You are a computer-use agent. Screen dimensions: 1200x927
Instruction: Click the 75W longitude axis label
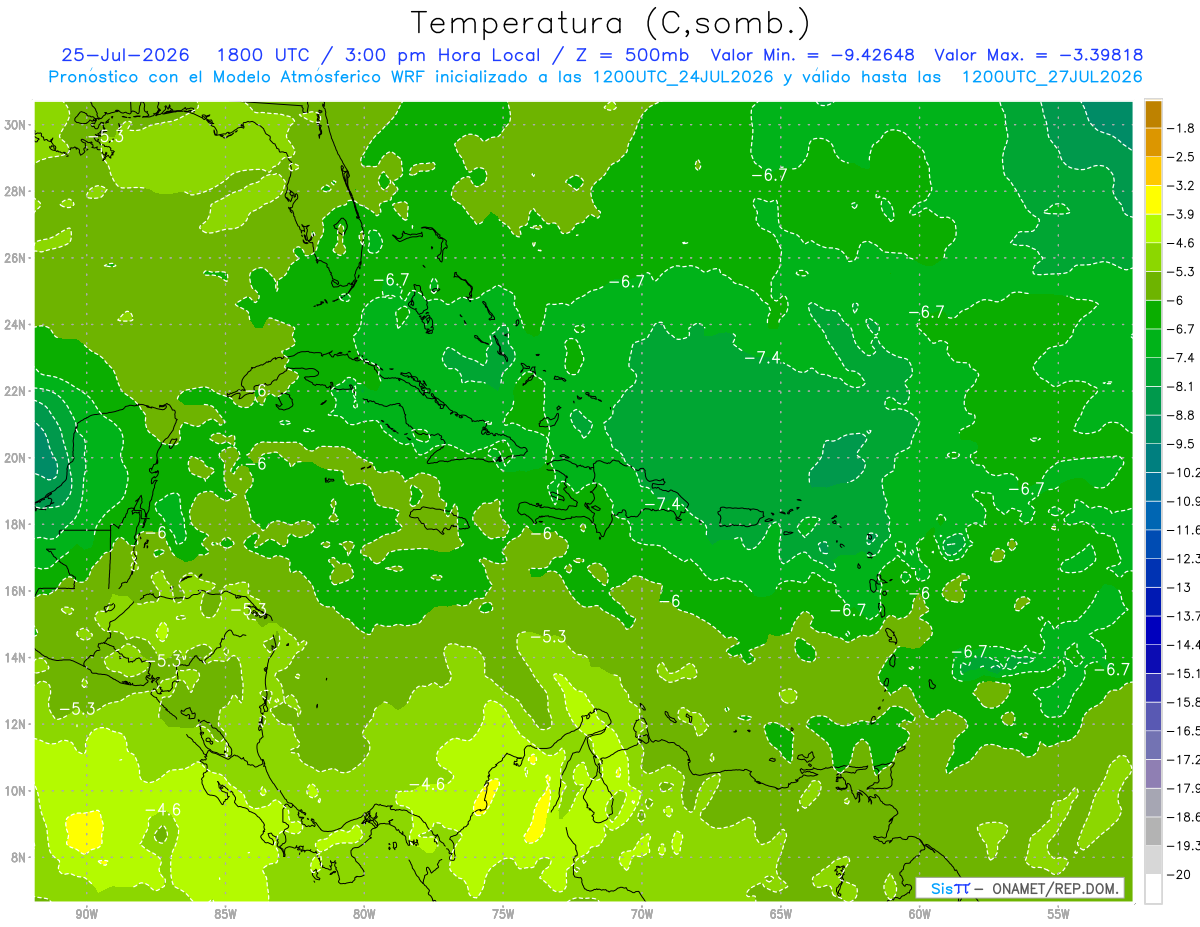click(503, 914)
